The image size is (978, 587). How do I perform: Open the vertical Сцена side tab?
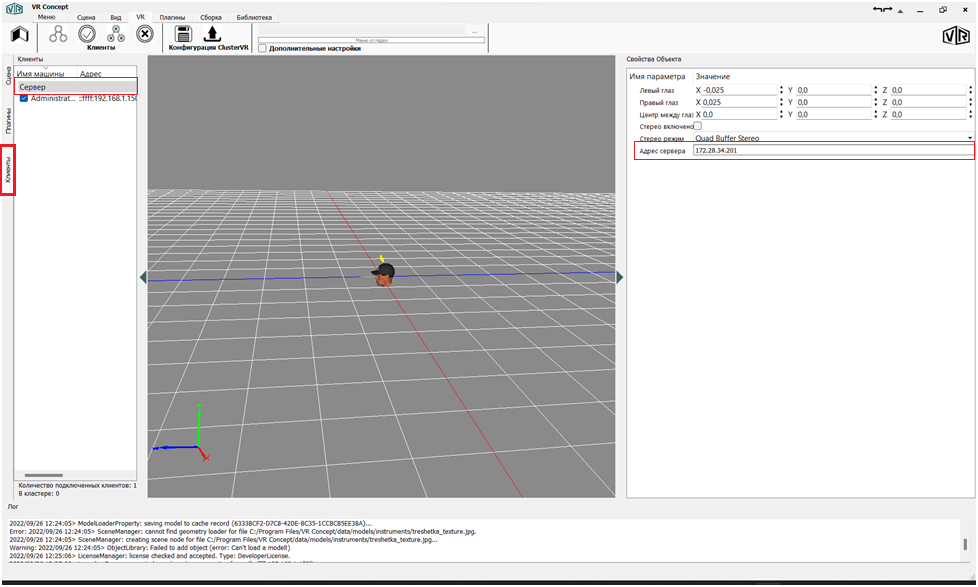8,76
